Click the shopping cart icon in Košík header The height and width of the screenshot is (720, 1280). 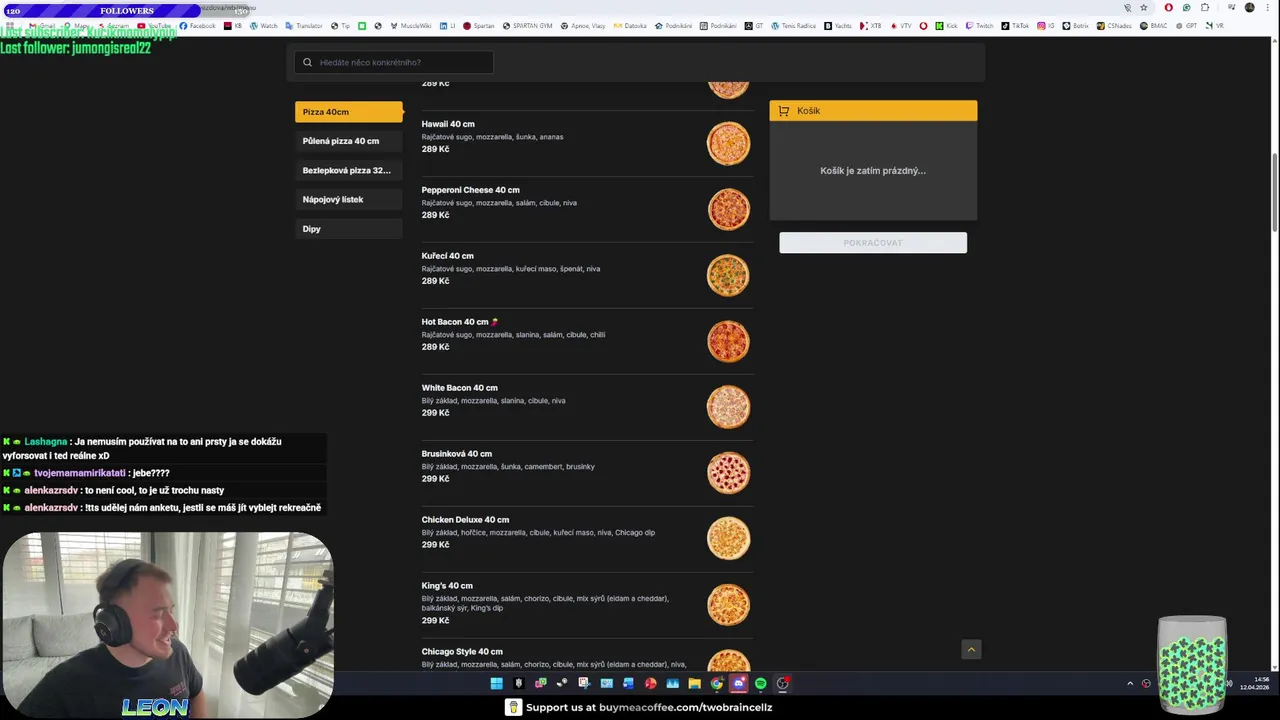[783, 111]
